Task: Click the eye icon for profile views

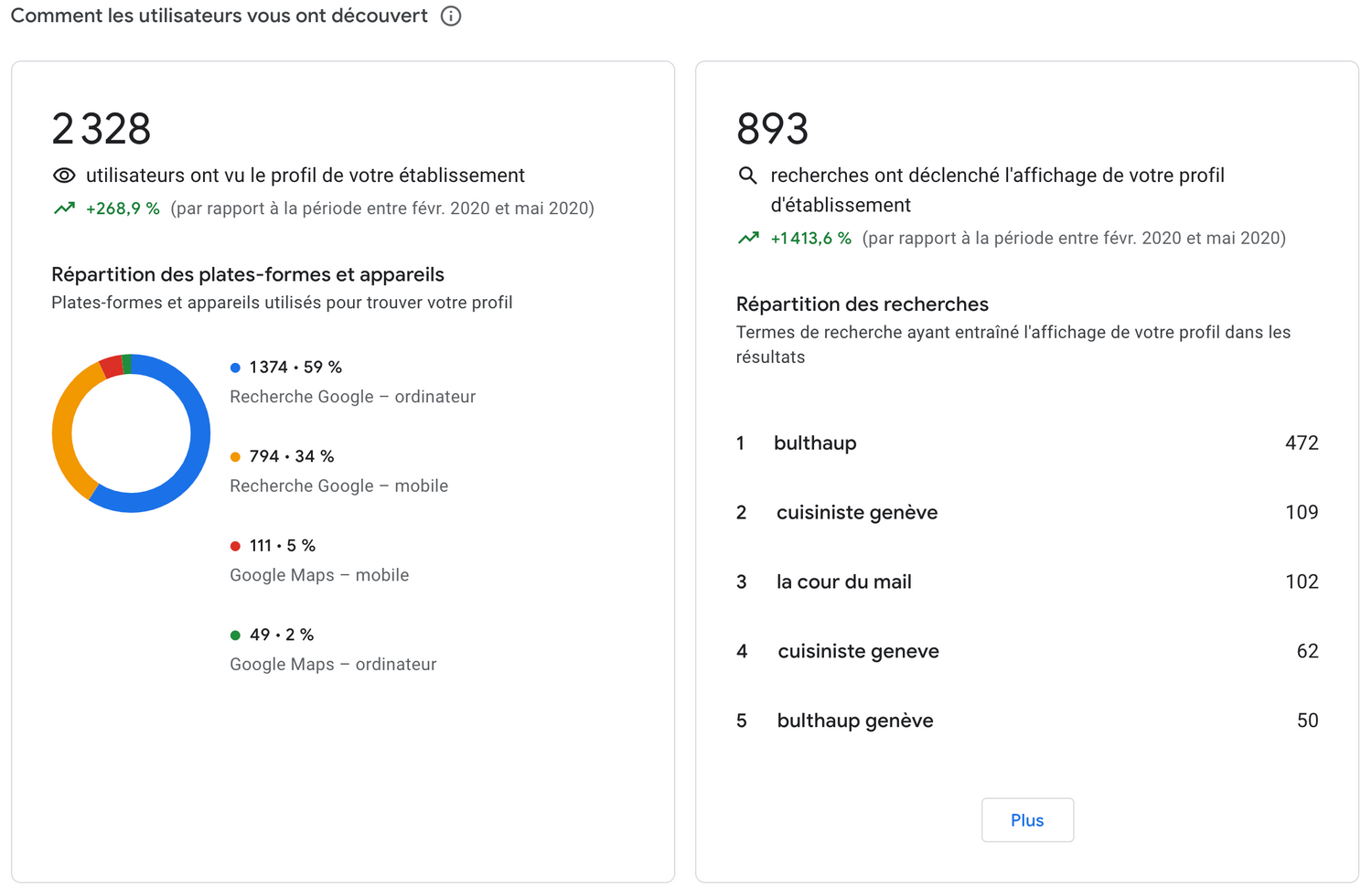Action: (64, 176)
